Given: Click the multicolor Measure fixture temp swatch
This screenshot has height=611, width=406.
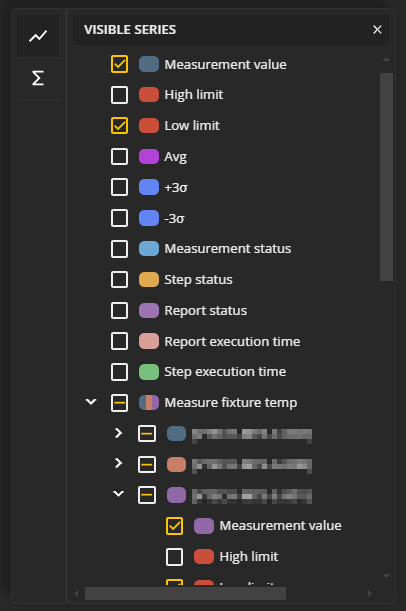Looking at the screenshot, I should [x=149, y=403].
